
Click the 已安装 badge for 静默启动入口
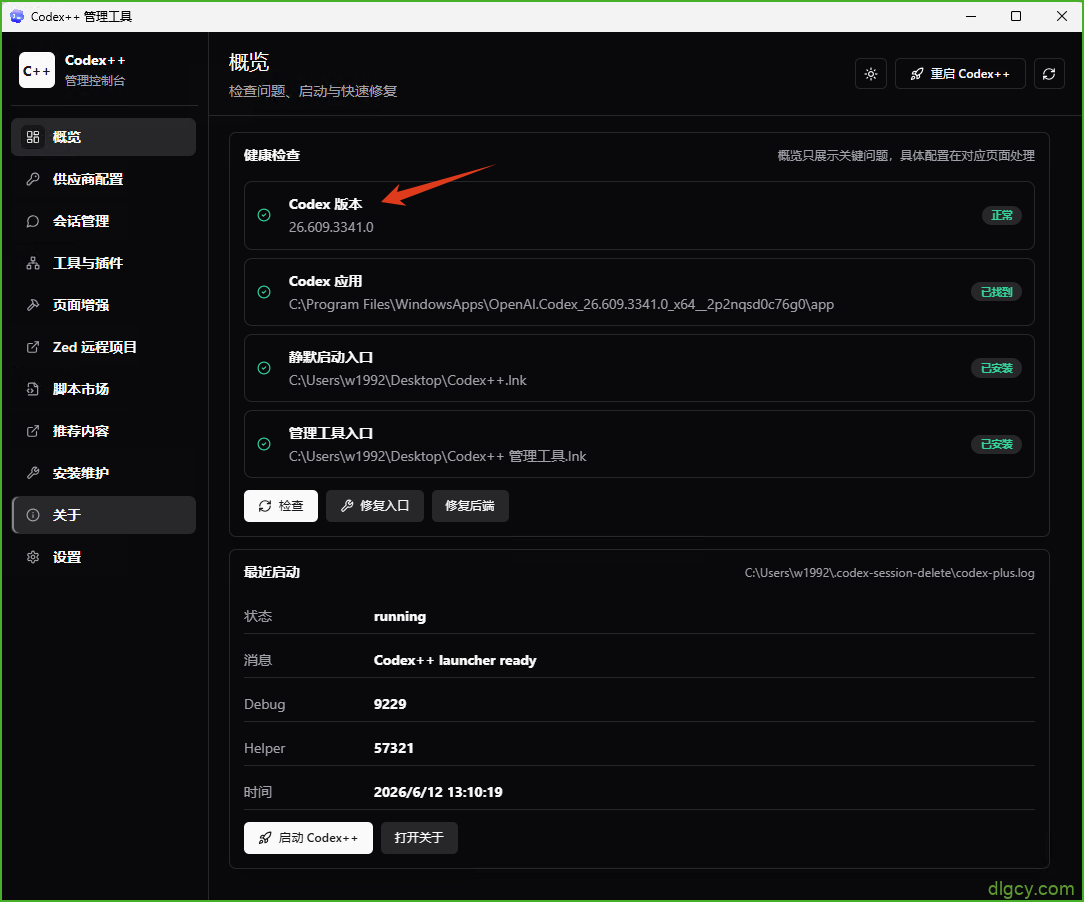[x=996, y=368]
